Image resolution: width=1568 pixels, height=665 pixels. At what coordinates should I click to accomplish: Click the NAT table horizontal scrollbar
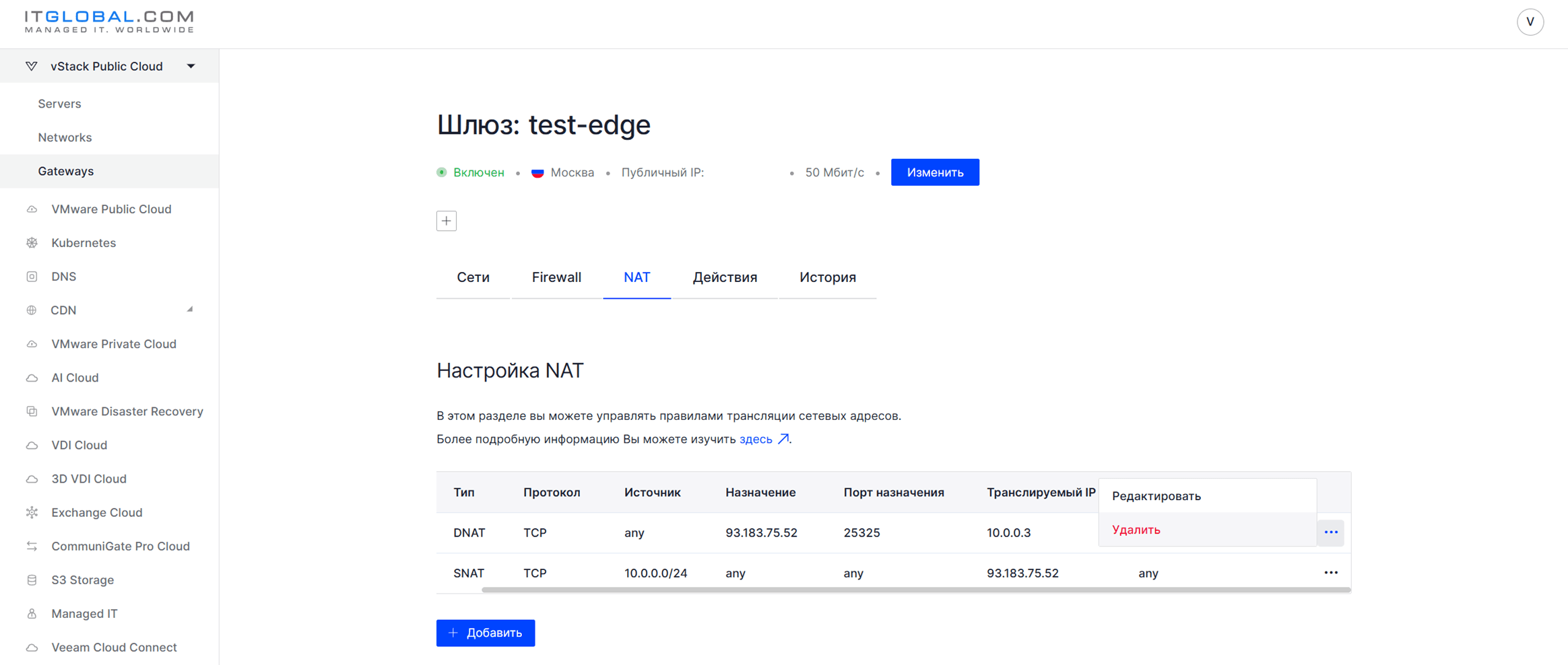click(916, 590)
